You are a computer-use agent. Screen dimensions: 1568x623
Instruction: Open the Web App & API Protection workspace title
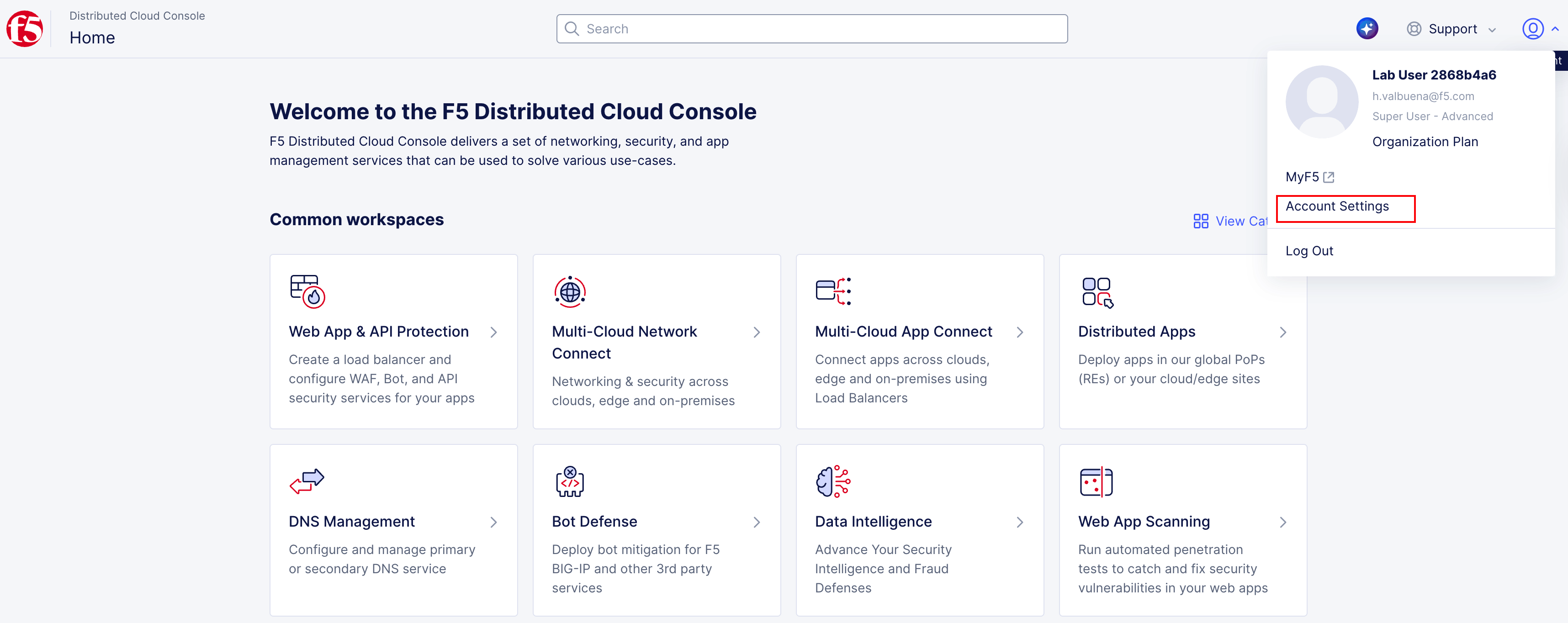379,332
